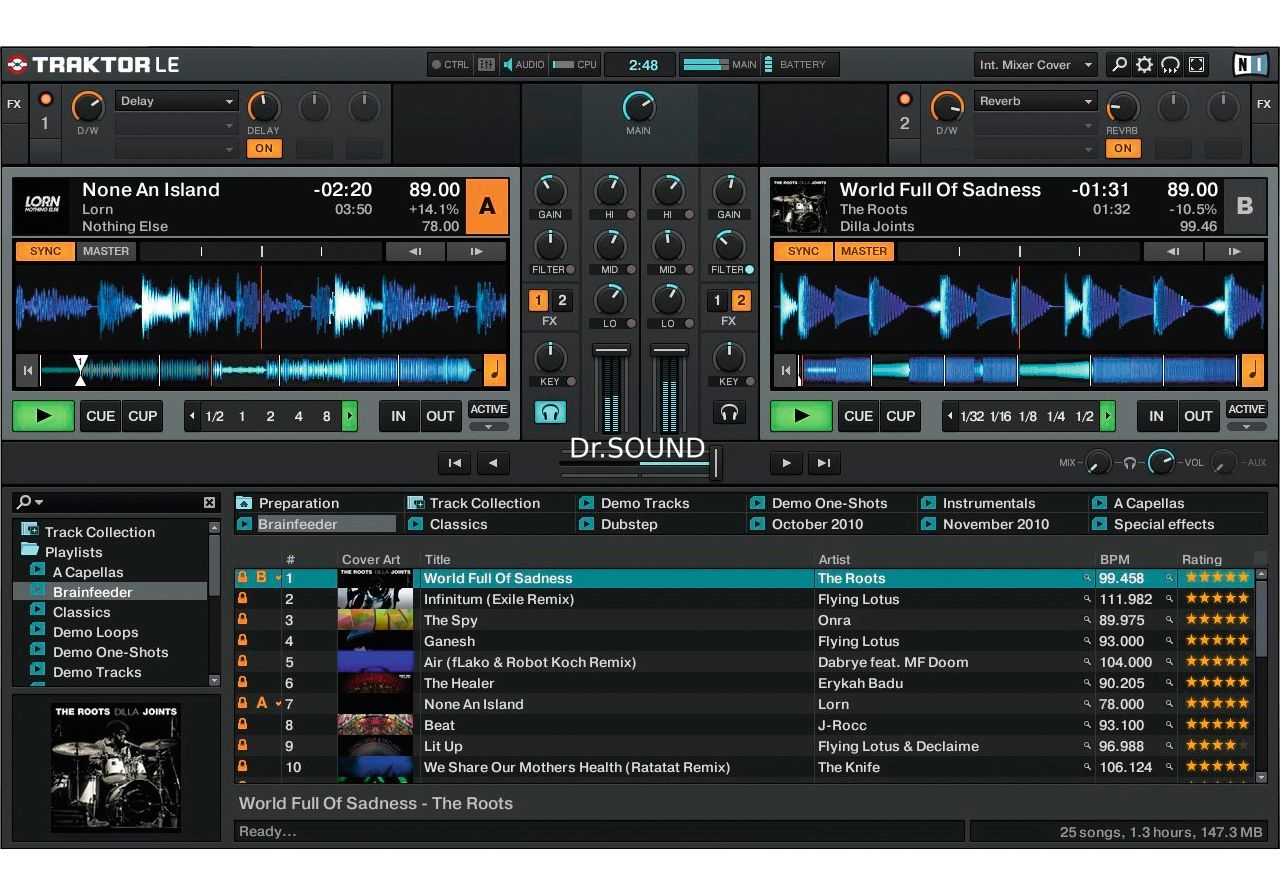Start playback on Deck A
Image resolution: width=1280 pixels, height=896 pixels.
pyautogui.click(x=43, y=416)
